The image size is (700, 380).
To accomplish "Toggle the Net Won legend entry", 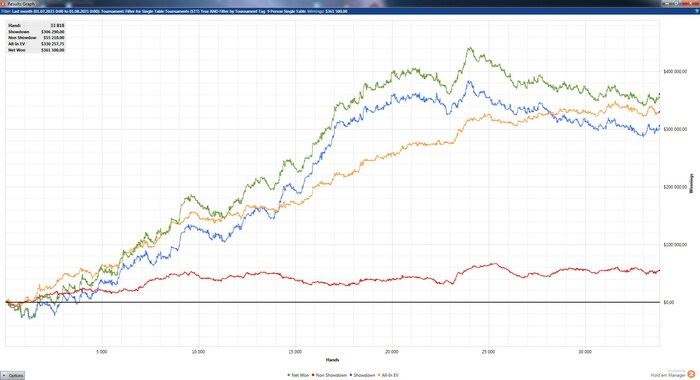I will point(298,376).
